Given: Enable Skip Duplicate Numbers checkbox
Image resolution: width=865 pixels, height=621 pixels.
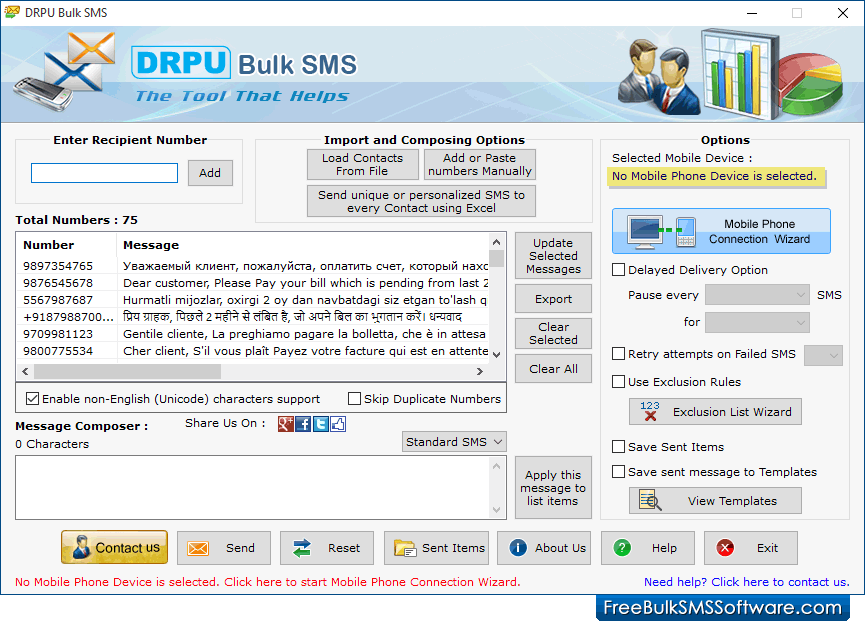Looking at the screenshot, I should tap(354, 399).
